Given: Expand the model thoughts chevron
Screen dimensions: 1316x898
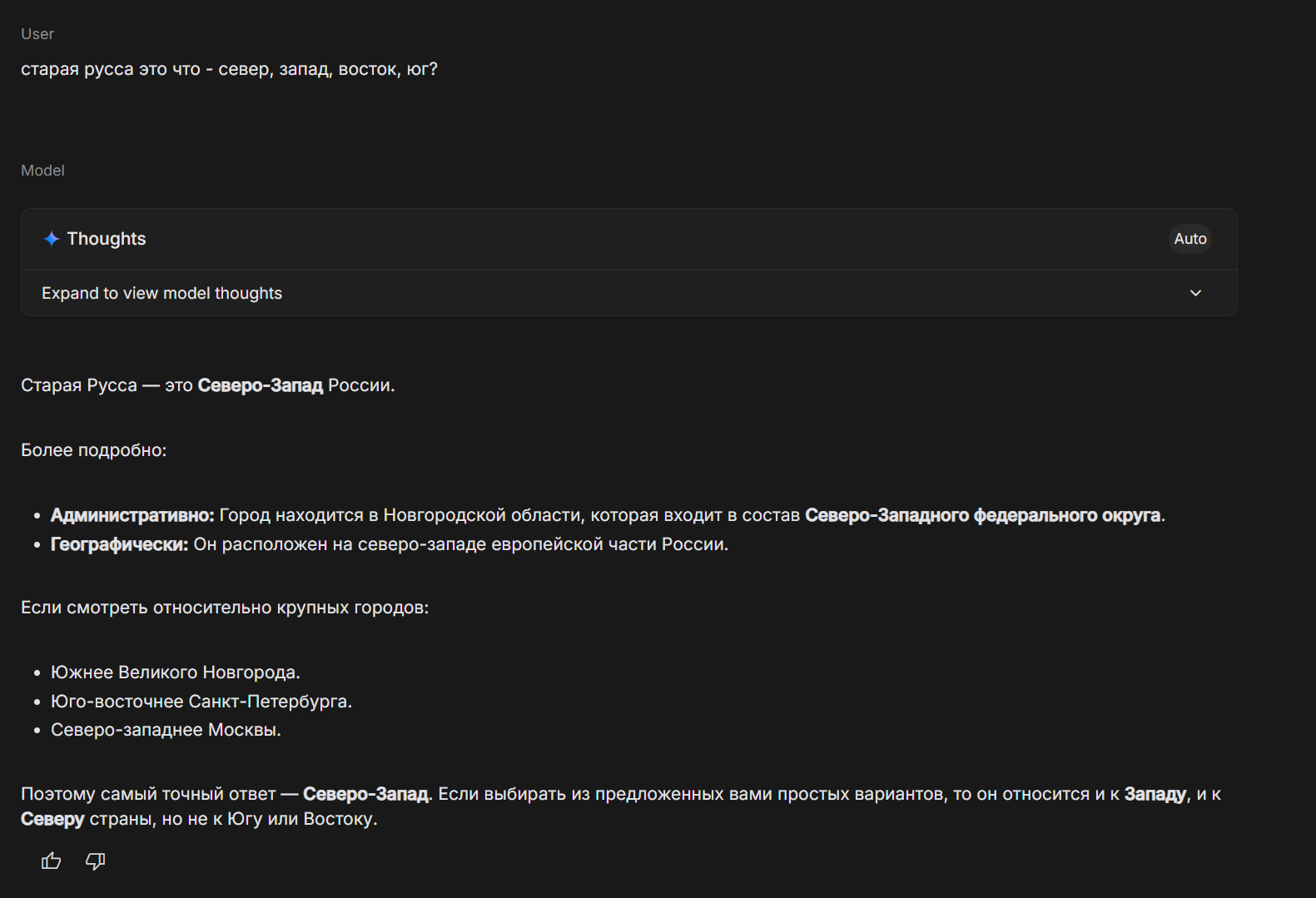Looking at the screenshot, I should (1195, 293).
